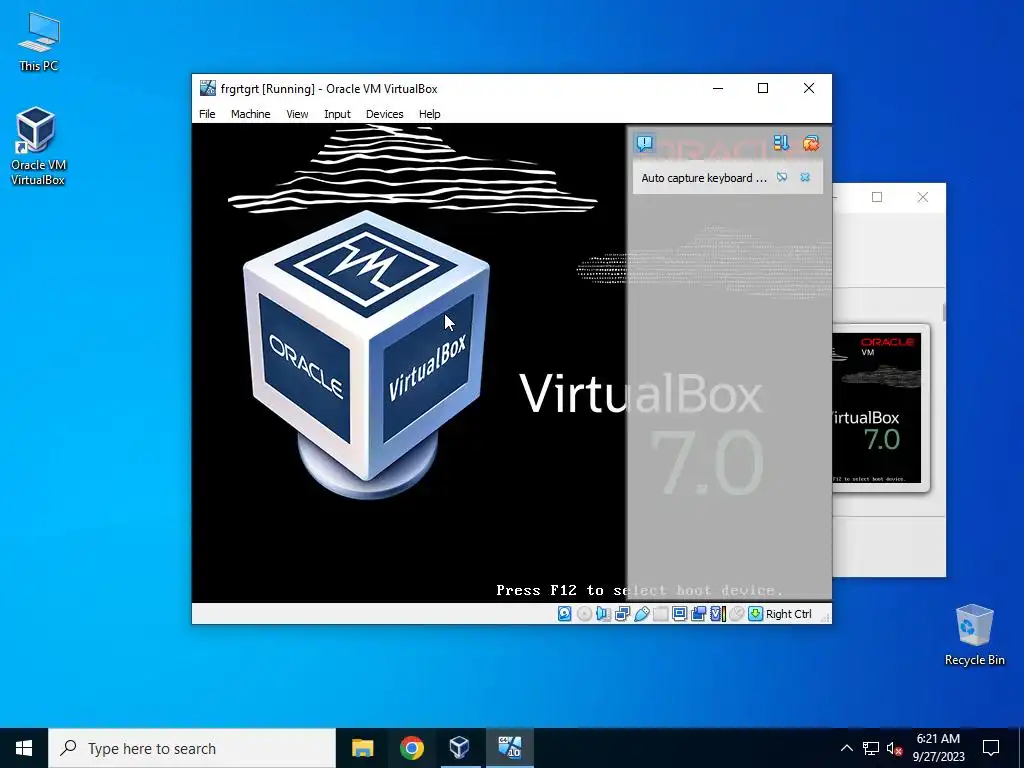
Task: Open the Devices menu
Action: pos(385,114)
